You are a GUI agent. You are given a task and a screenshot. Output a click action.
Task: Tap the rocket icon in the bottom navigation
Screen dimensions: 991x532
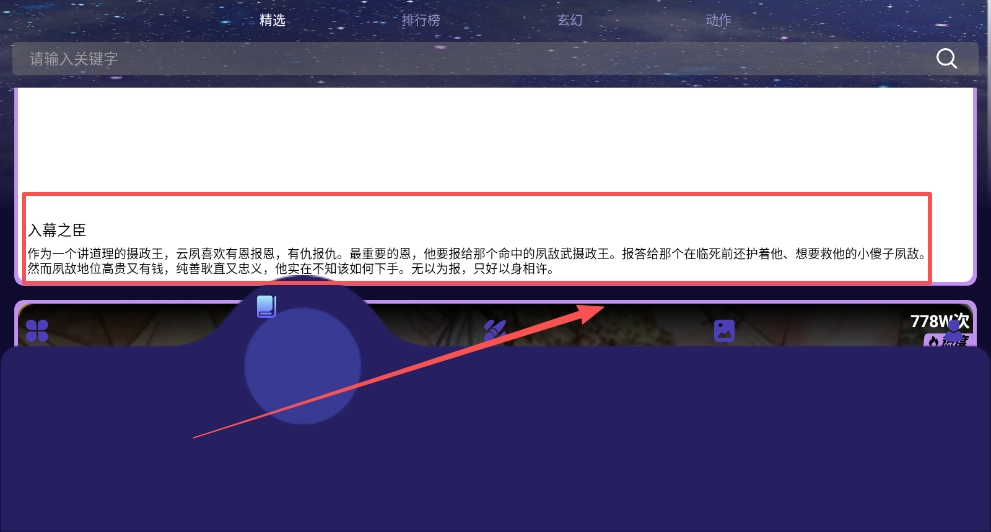(494, 331)
